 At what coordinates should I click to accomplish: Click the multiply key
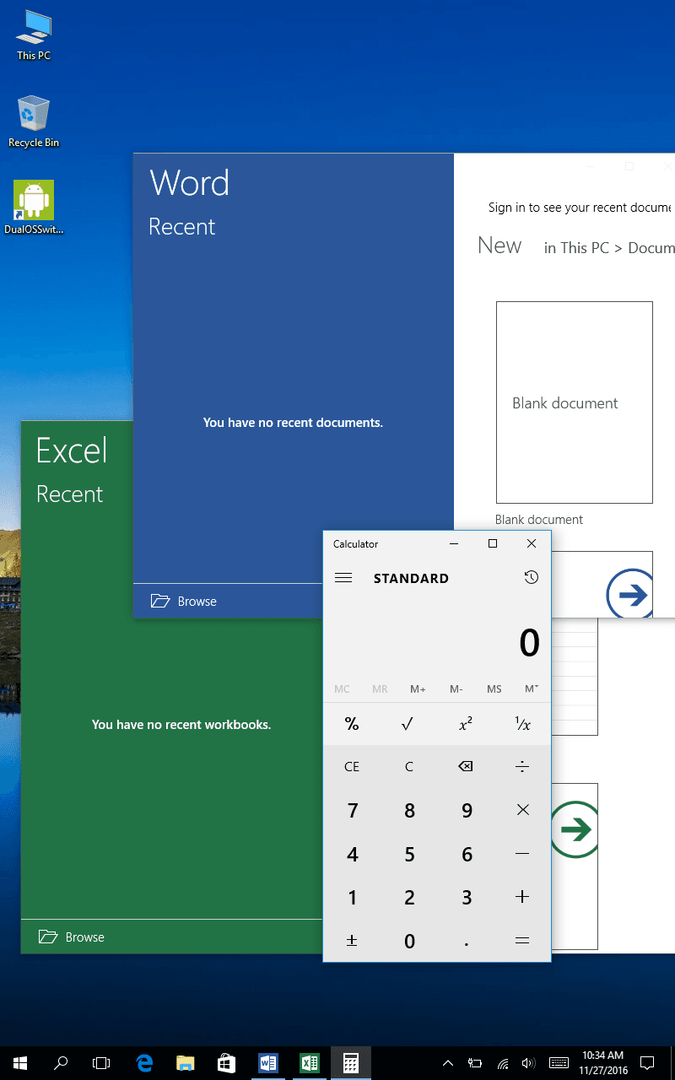(x=523, y=810)
